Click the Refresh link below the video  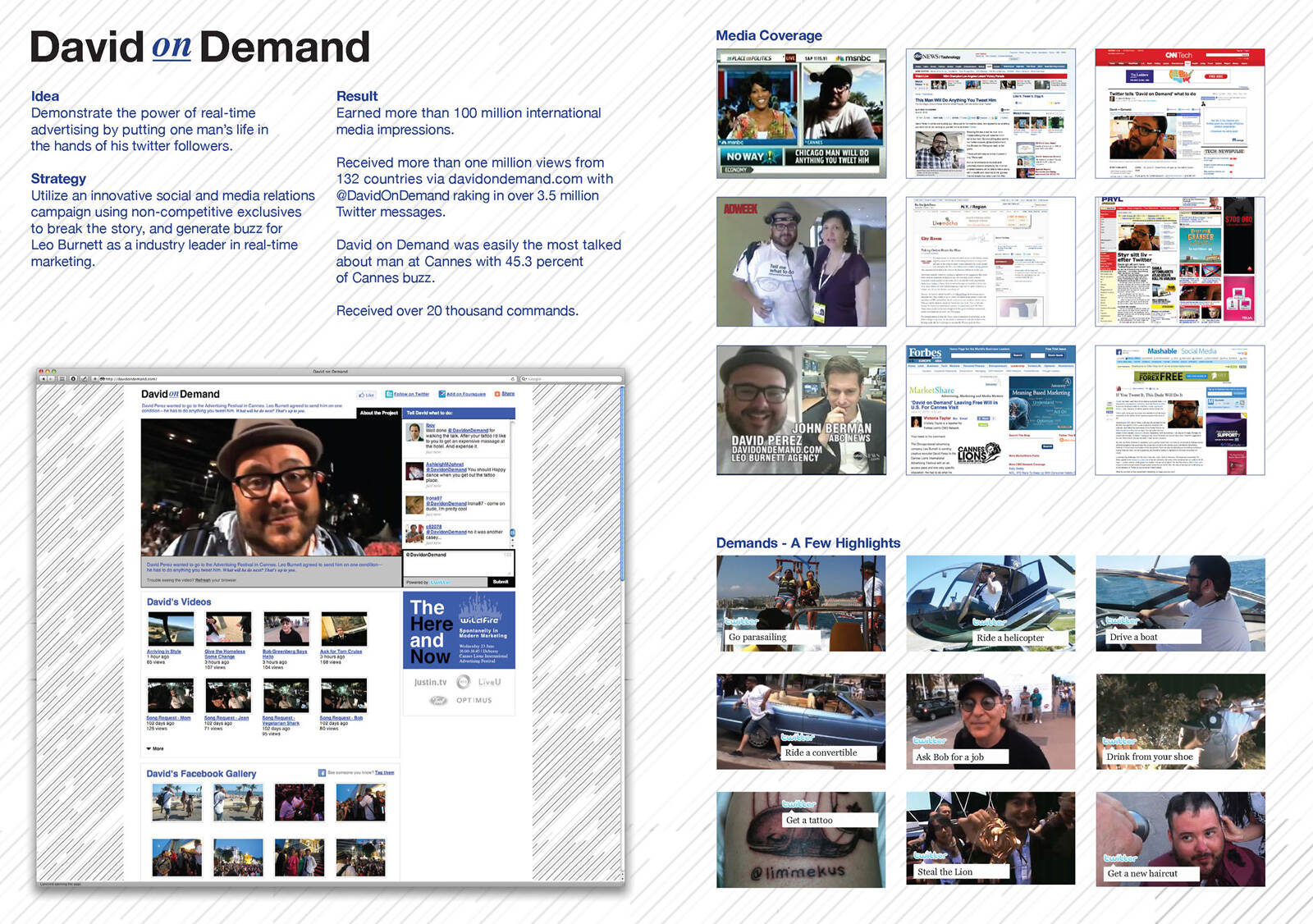203,580
